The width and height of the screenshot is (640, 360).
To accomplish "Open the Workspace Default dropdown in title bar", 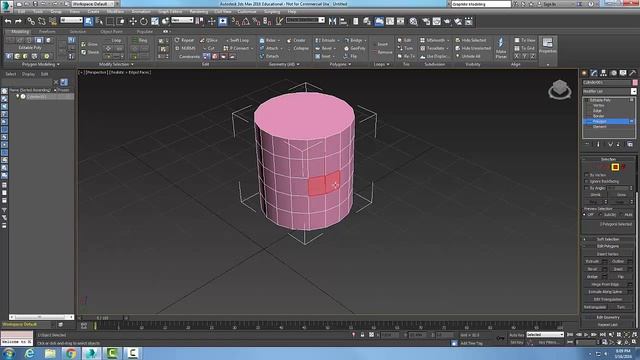I will 92,4.
